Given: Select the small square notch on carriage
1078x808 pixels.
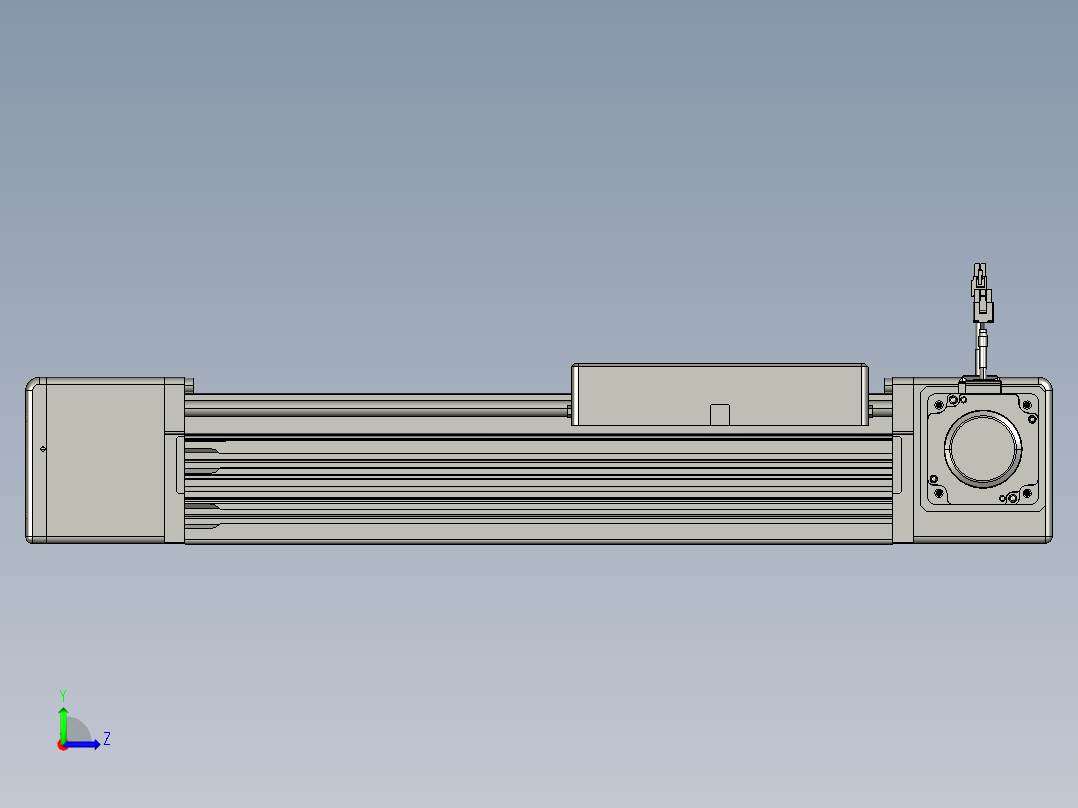Looking at the screenshot, I should (x=720, y=415).
